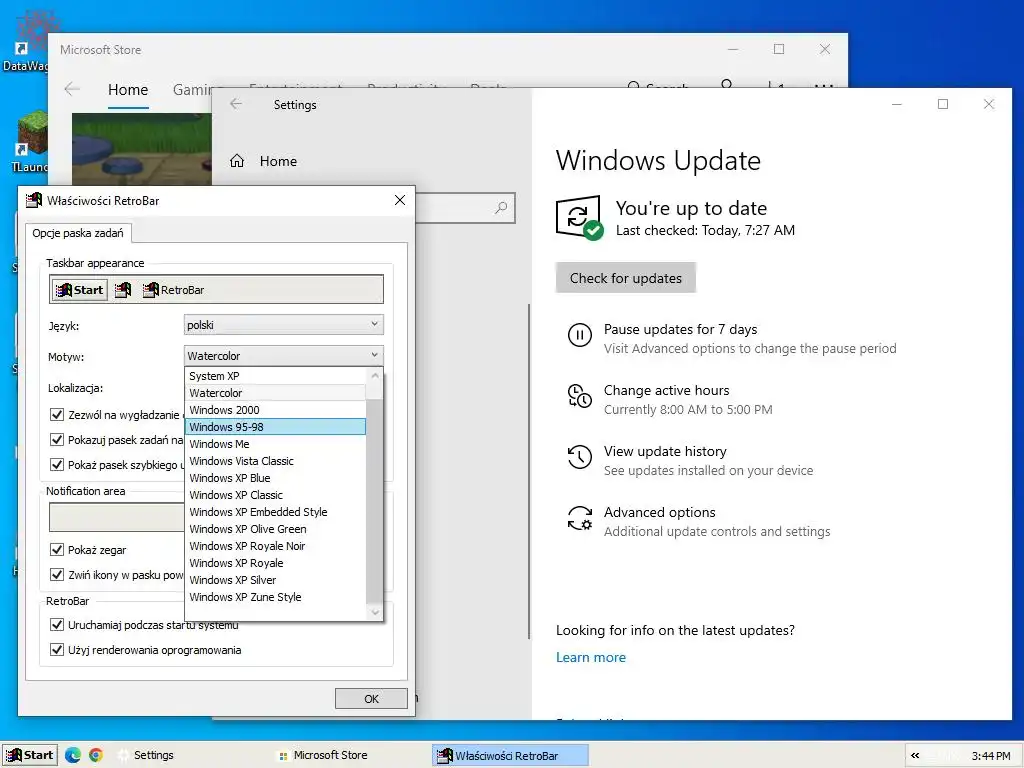Click the Start button on the taskbar
Screen dimensions: 1024x768
(30, 755)
